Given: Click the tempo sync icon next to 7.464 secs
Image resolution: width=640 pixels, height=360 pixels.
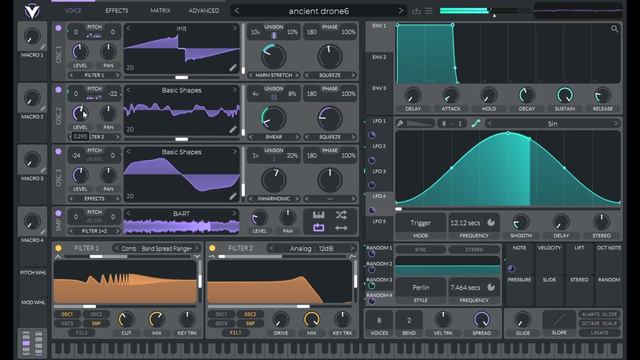Looking at the screenshot, I should tap(491, 287).
